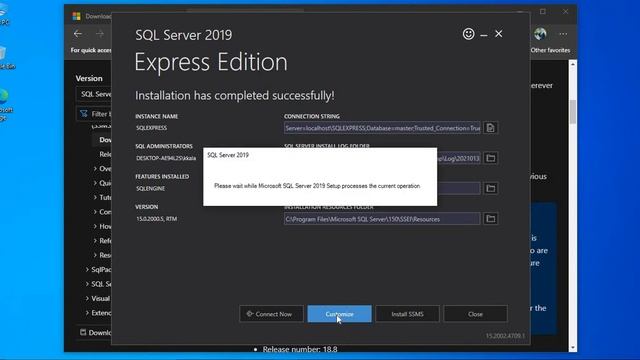Copy the connection string with the copy icon
This screenshot has width=640, height=360.
point(491,128)
